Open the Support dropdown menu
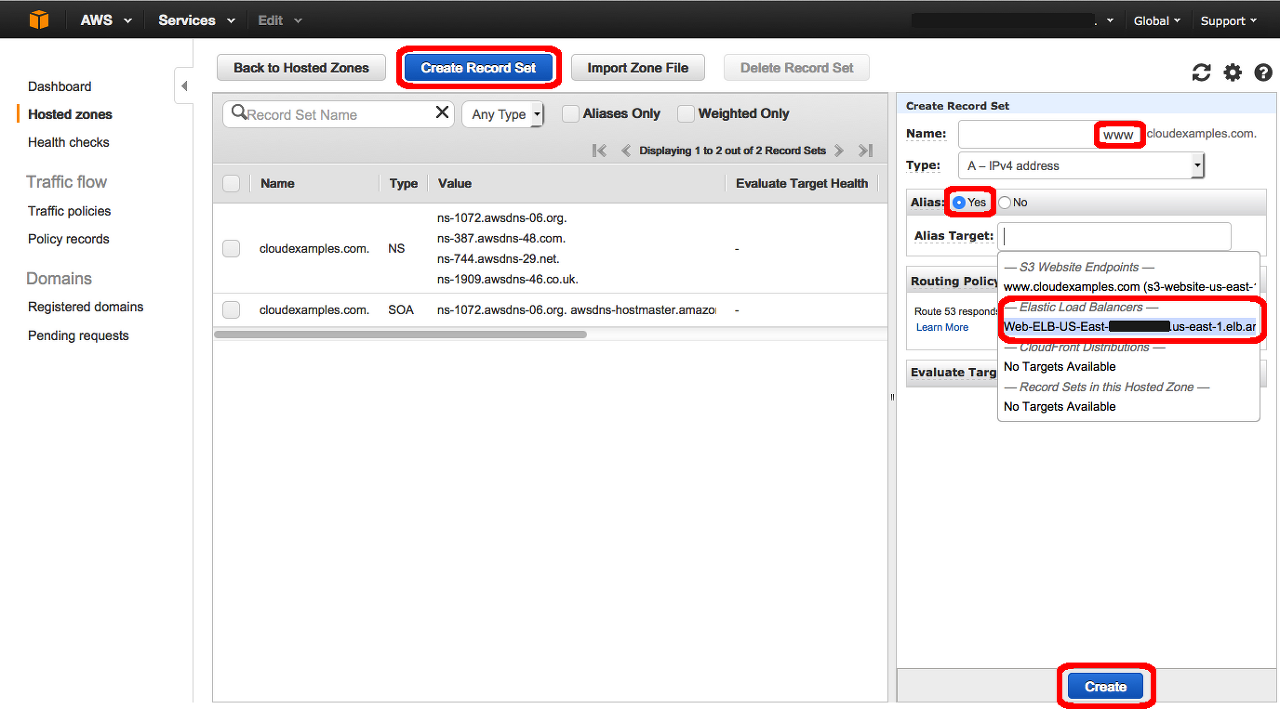 click(1228, 20)
